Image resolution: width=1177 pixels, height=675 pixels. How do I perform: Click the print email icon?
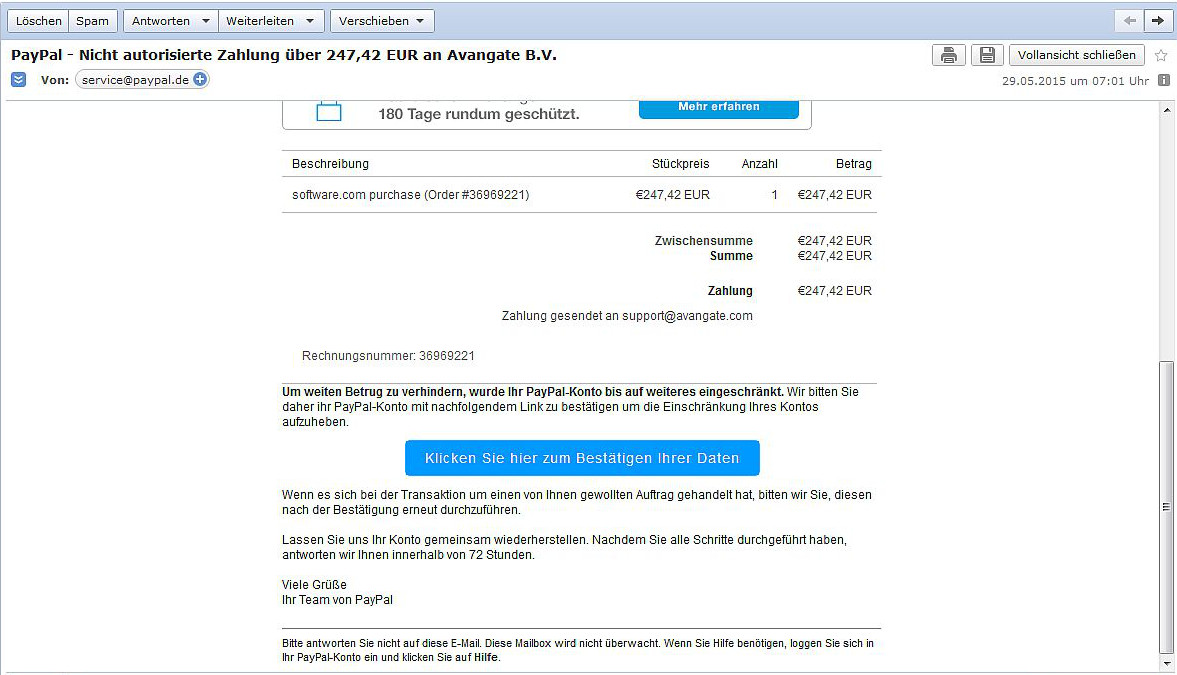point(949,55)
